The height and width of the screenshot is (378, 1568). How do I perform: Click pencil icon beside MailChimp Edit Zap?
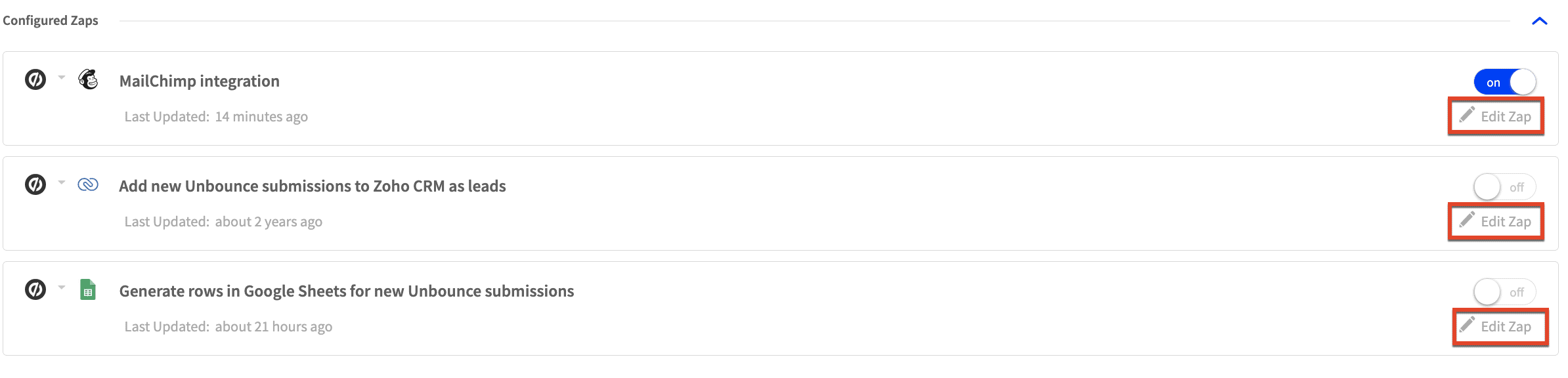(1467, 114)
